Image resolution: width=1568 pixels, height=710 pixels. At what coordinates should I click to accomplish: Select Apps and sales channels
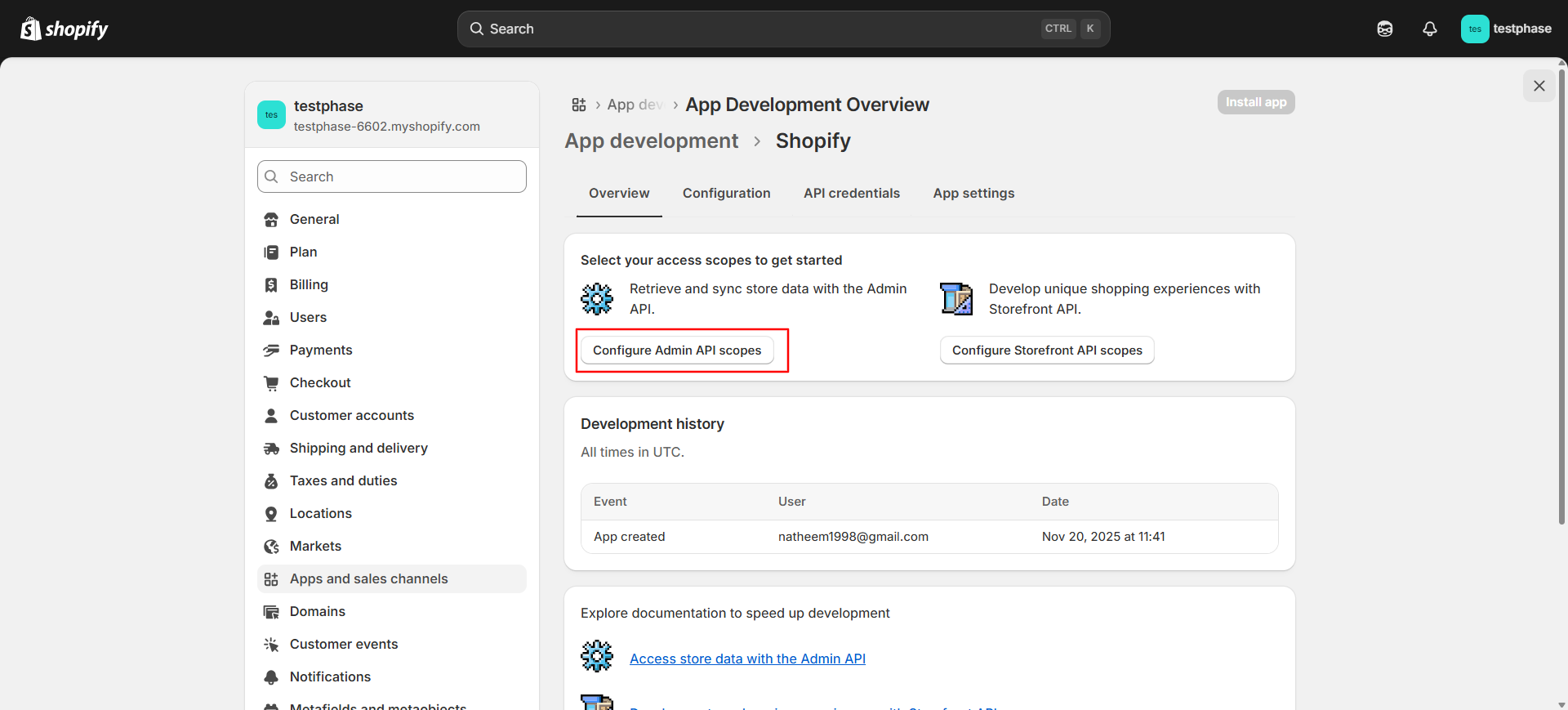(x=392, y=578)
